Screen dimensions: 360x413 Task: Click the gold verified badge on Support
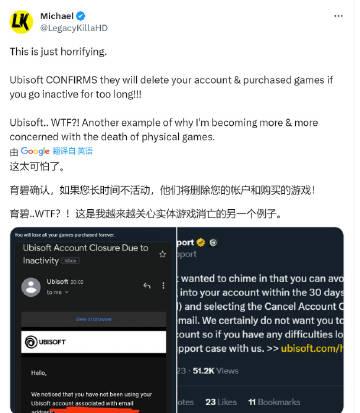pyautogui.click(x=201, y=242)
